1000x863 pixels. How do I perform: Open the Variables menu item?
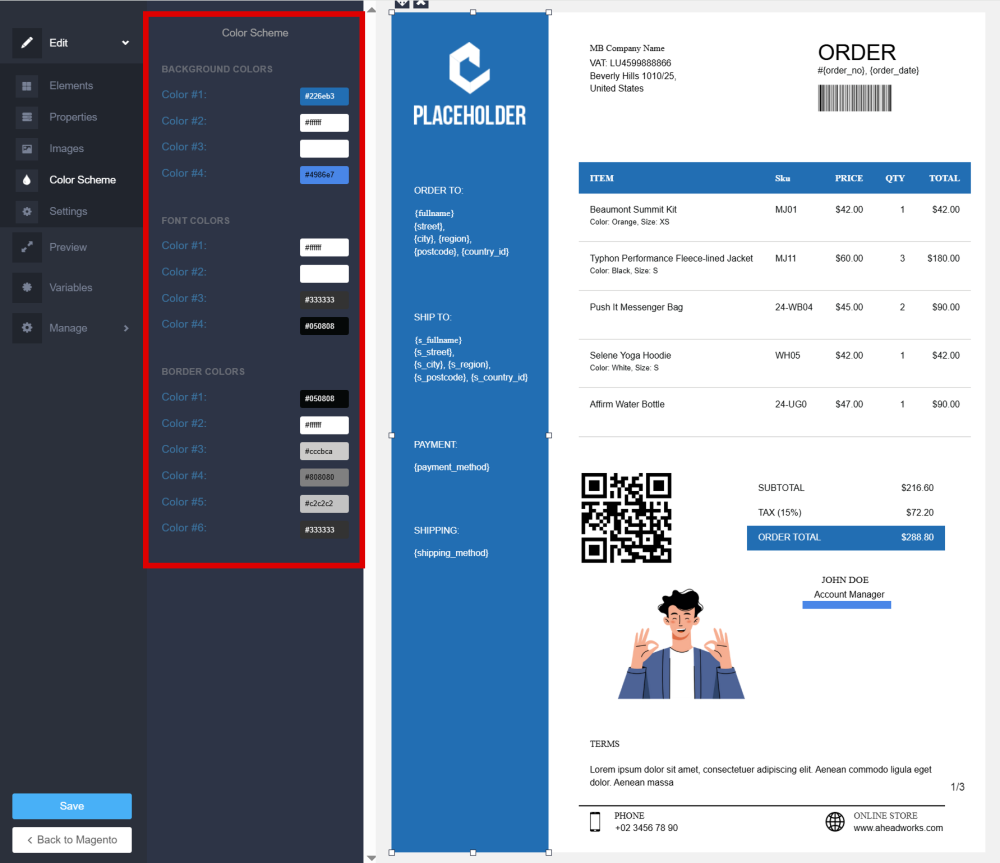[71, 287]
